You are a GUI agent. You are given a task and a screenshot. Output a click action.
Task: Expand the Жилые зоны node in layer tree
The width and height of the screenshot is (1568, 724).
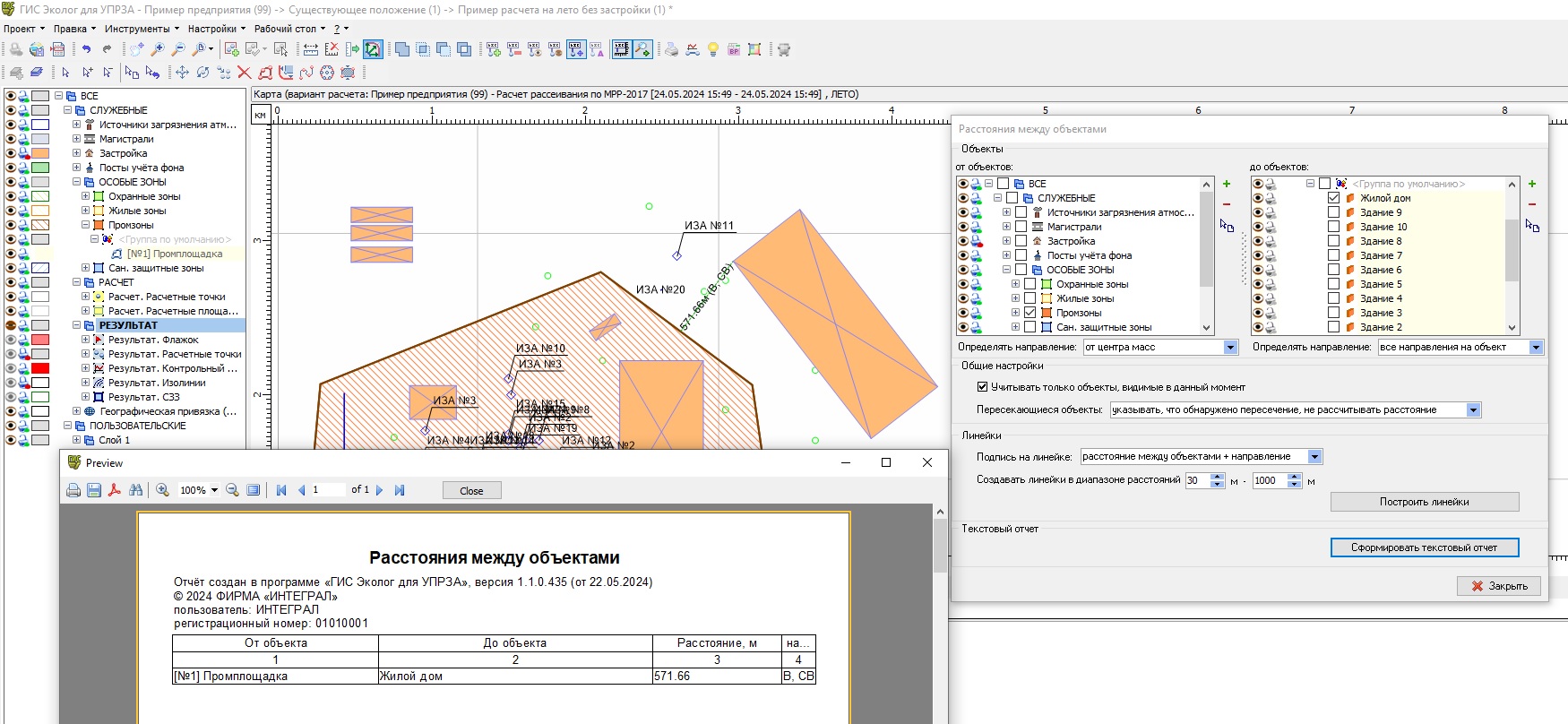click(86, 211)
